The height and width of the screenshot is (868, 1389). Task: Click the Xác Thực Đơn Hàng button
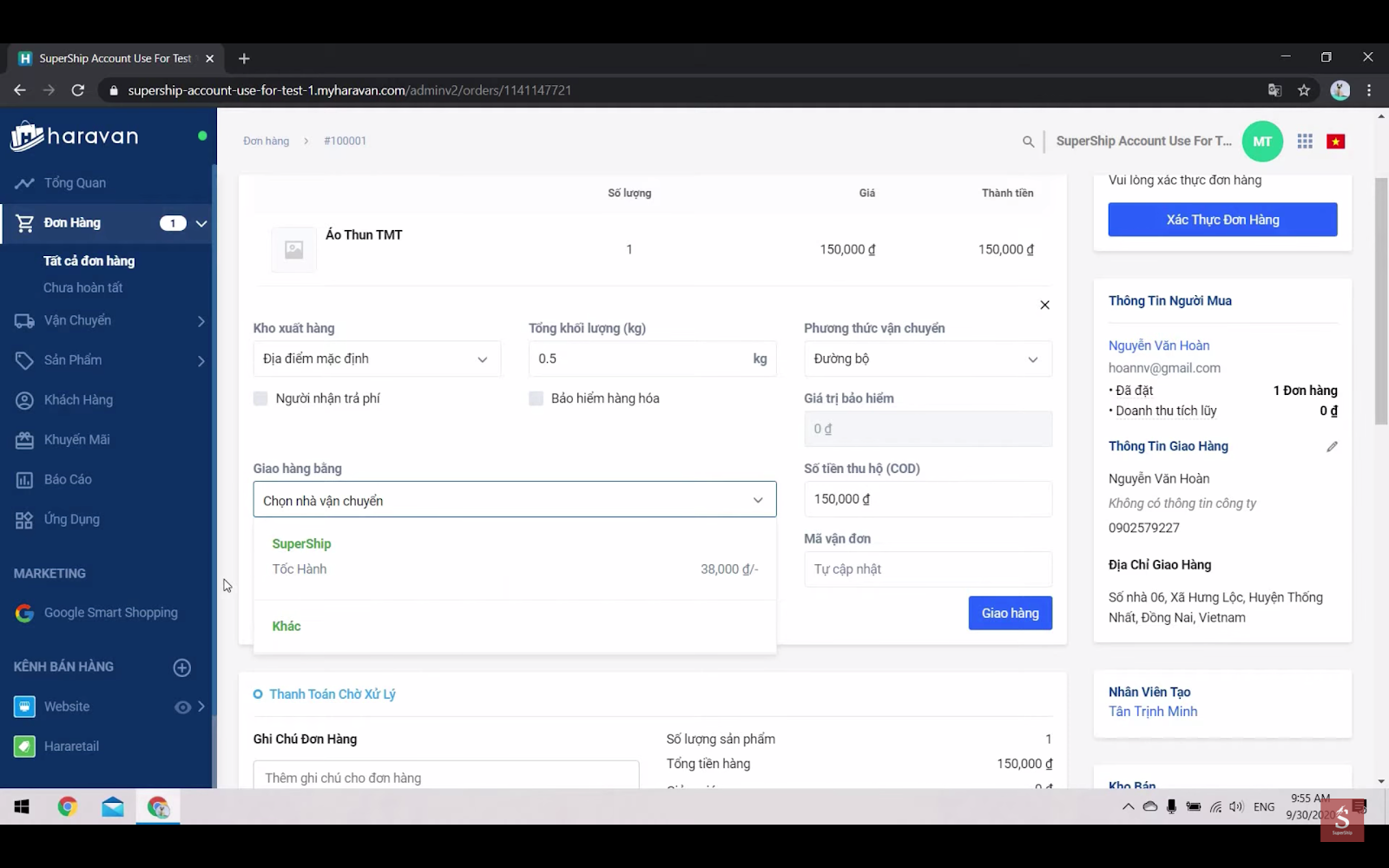pos(1222,220)
